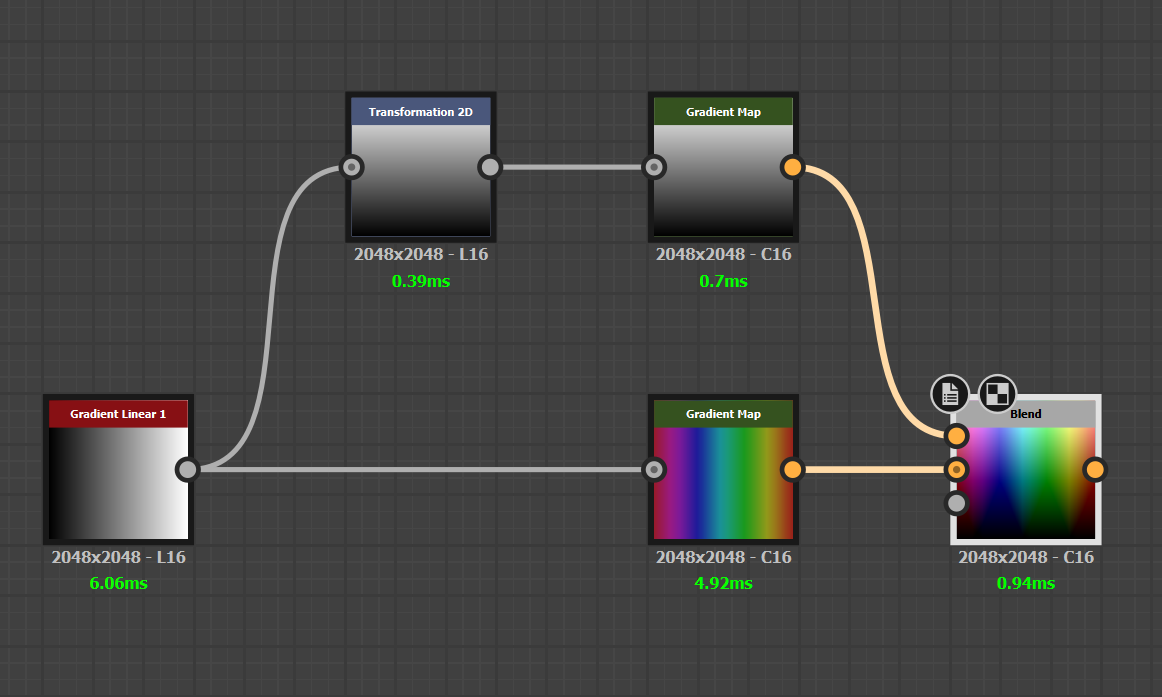Click the Blend node's top foreground input socket
1162x697 pixels.
coord(956,435)
